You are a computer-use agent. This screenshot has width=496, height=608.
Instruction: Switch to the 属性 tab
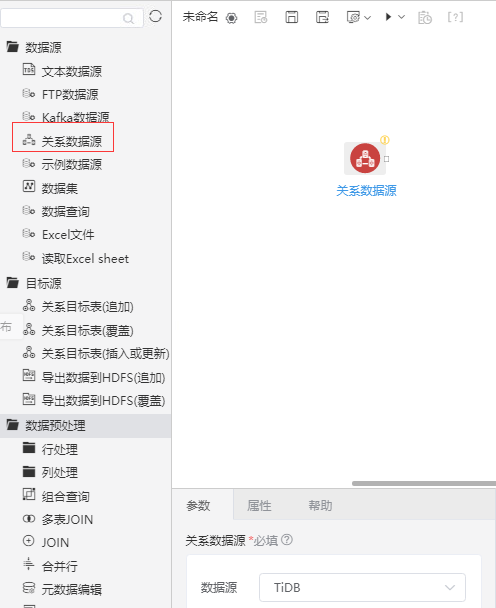pyautogui.click(x=259, y=506)
